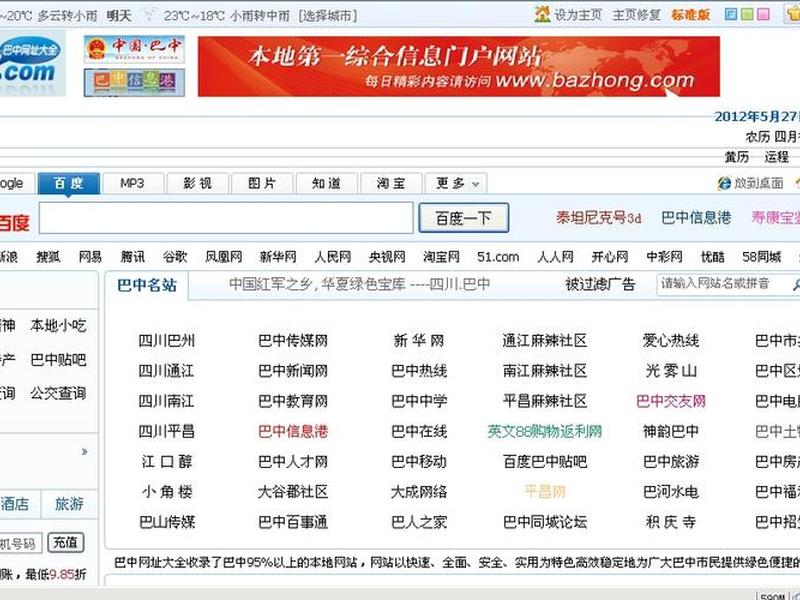Click 主页修复 link
The height and width of the screenshot is (600, 800).
[636, 15]
